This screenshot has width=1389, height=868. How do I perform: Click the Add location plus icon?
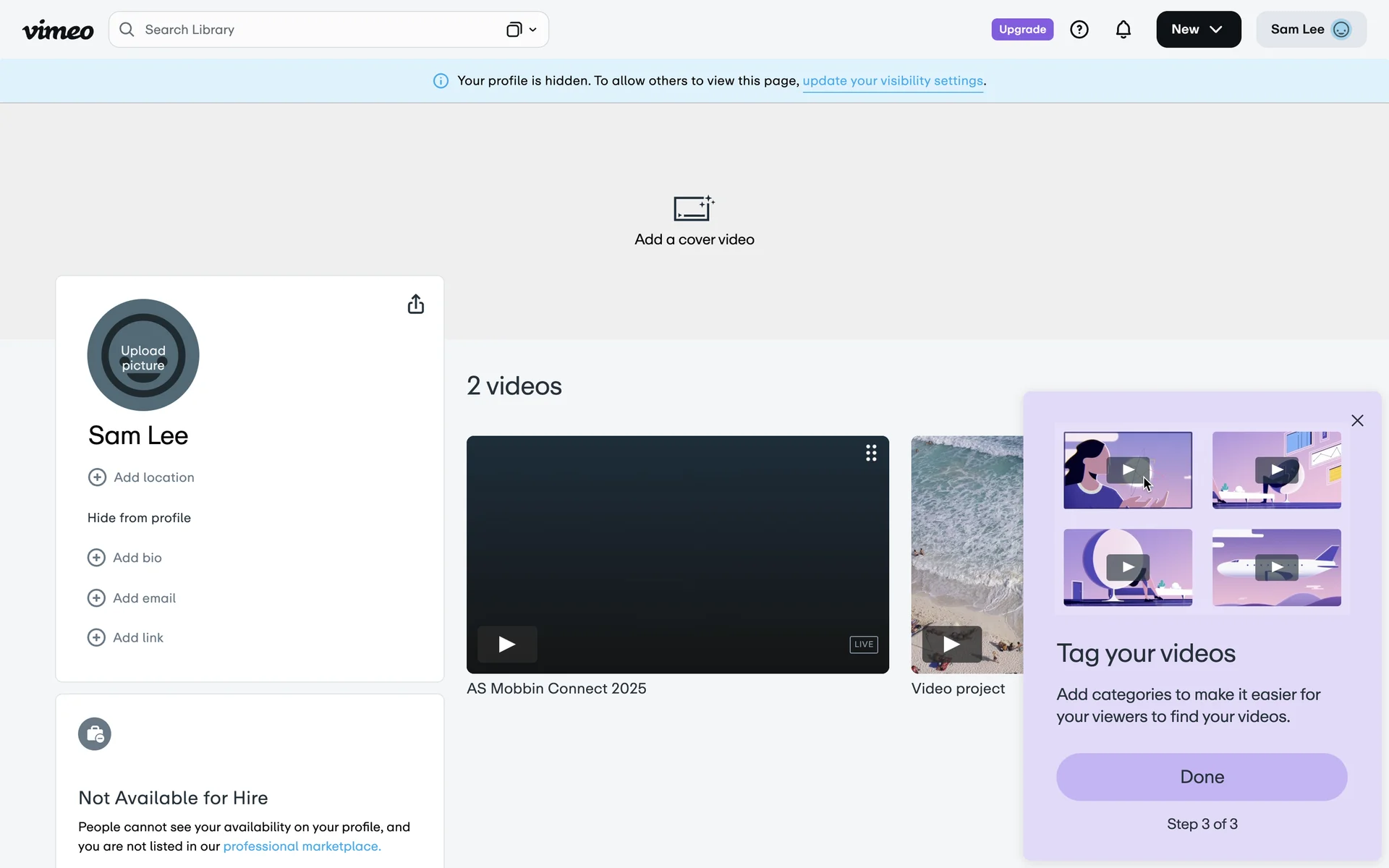97,477
